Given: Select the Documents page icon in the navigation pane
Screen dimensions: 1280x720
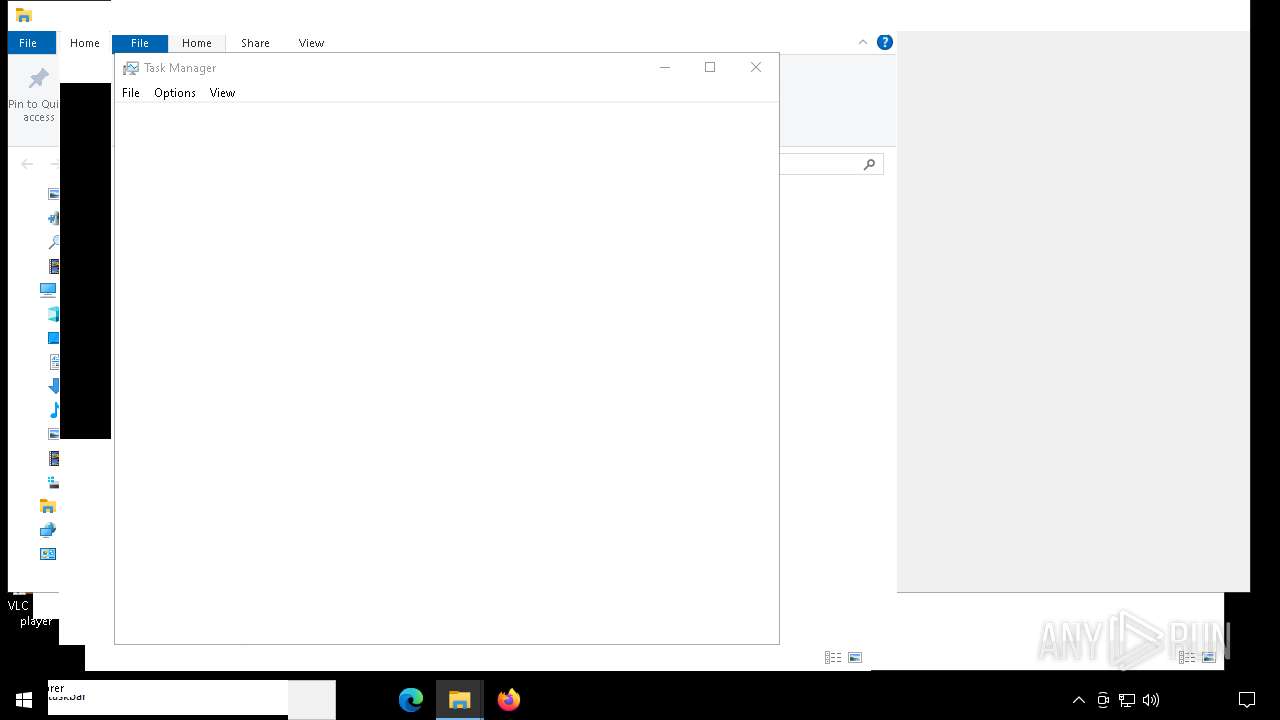Looking at the screenshot, I should click(54, 362).
